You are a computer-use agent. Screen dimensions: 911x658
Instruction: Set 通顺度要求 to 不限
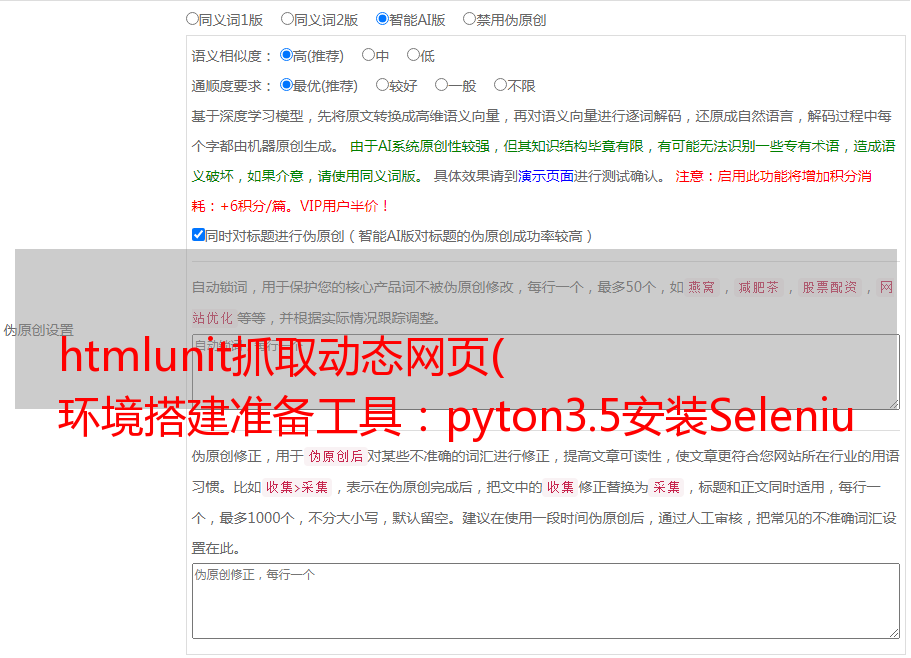point(500,85)
